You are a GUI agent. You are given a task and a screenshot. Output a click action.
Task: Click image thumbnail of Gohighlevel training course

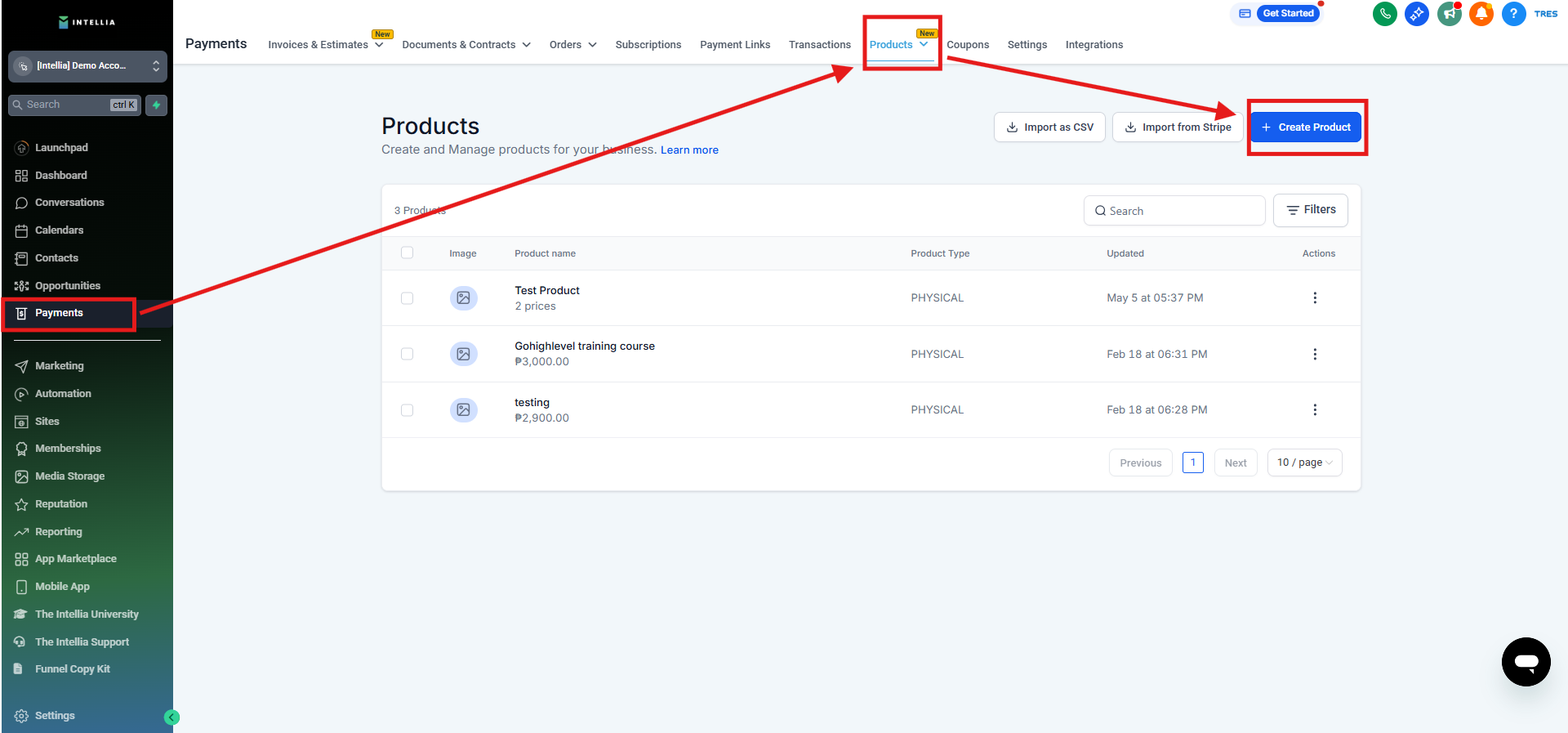[x=463, y=354]
